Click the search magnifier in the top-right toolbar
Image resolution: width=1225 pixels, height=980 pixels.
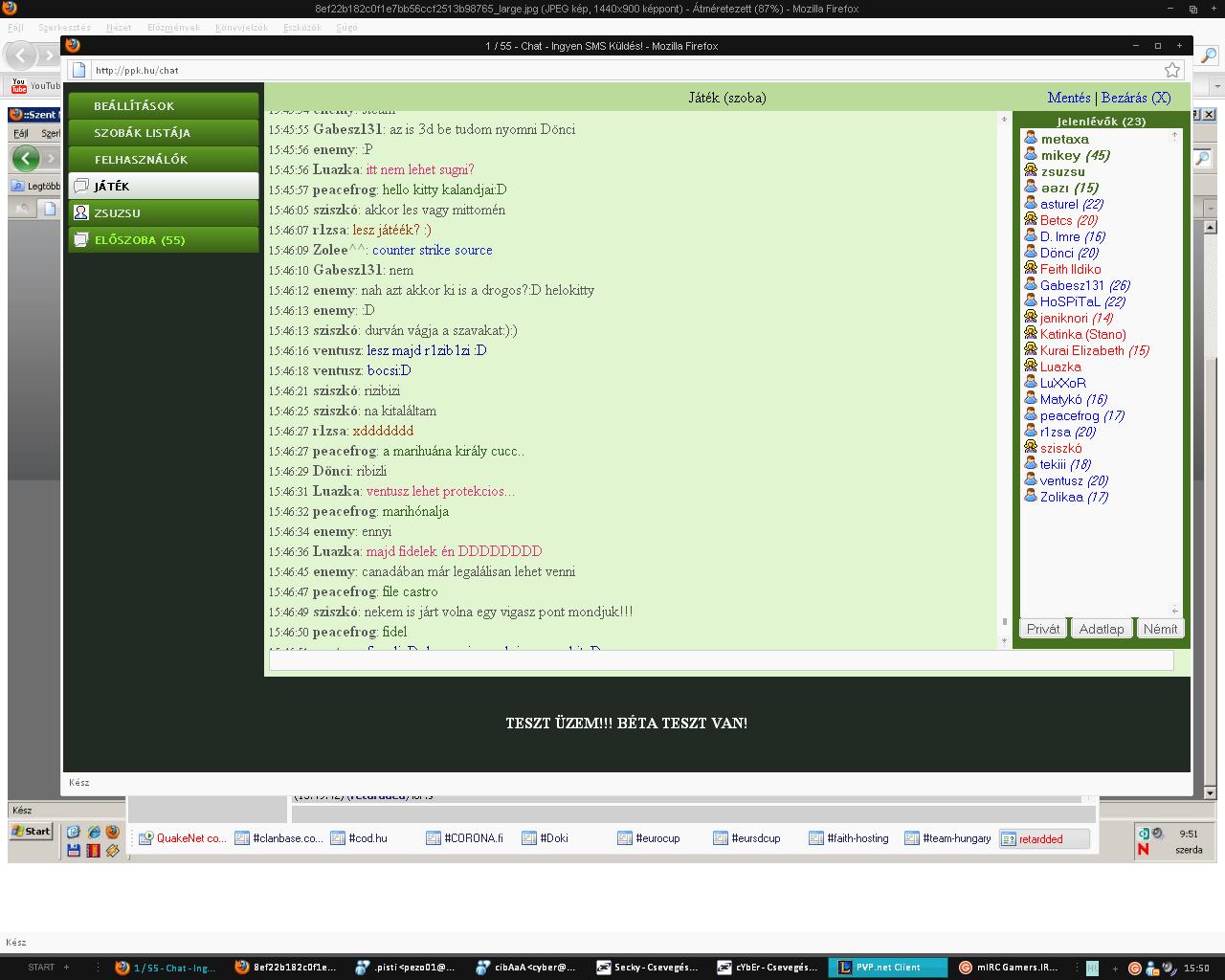coord(1208,56)
